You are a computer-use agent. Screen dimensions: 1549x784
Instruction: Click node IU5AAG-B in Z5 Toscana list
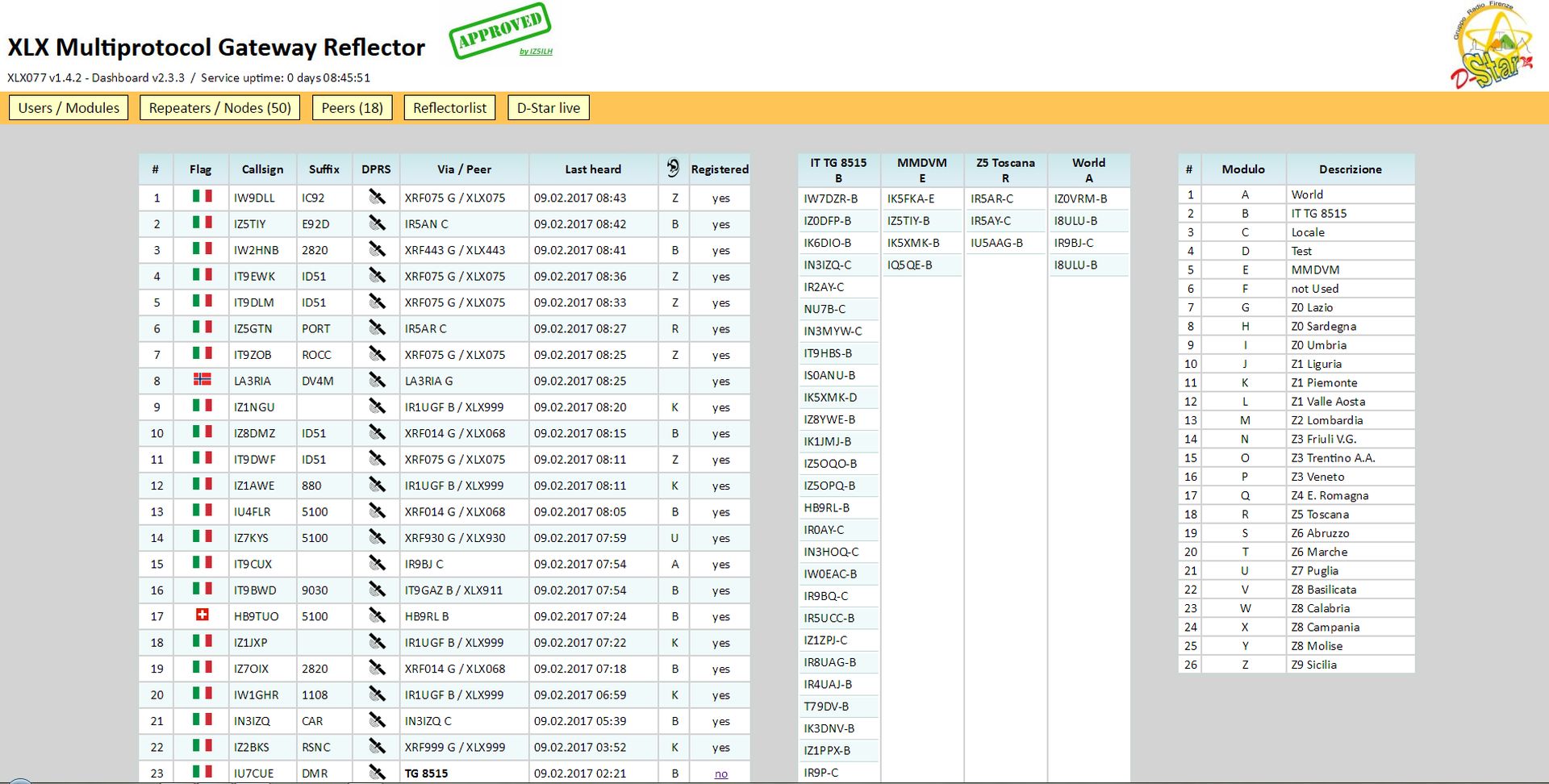(x=996, y=243)
